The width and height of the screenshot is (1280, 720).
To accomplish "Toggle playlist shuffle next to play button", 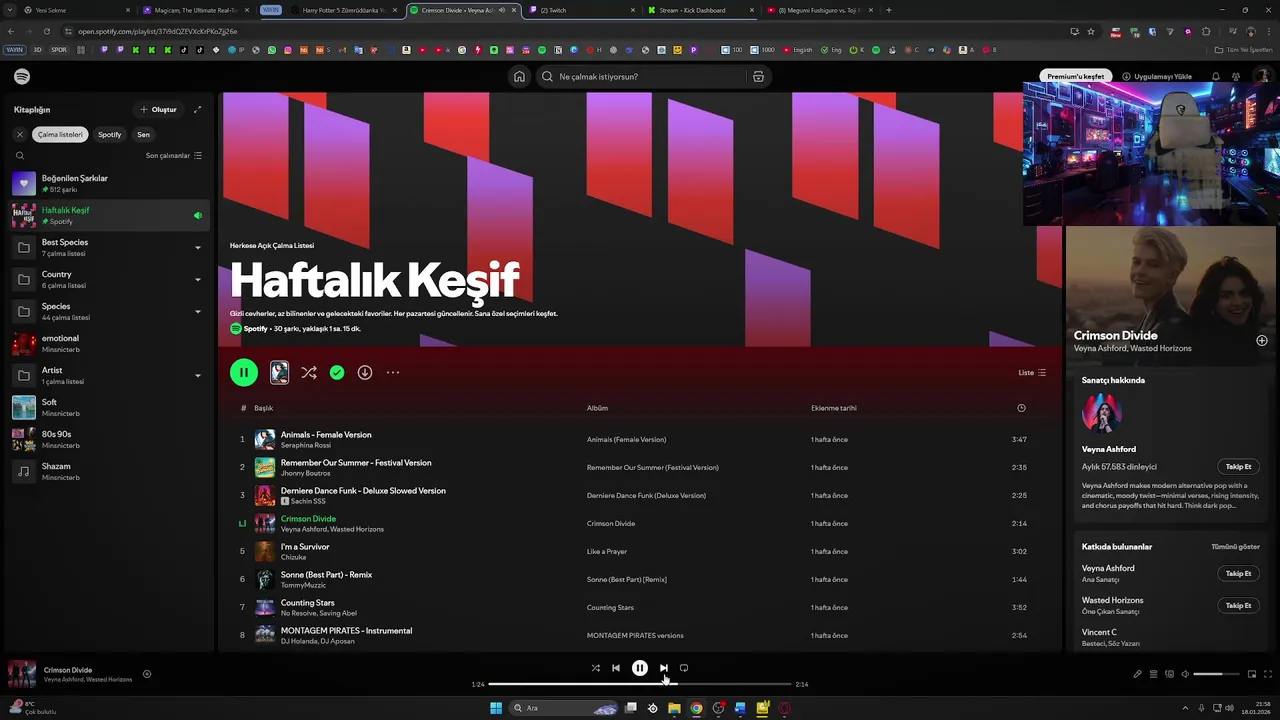I will [309, 373].
